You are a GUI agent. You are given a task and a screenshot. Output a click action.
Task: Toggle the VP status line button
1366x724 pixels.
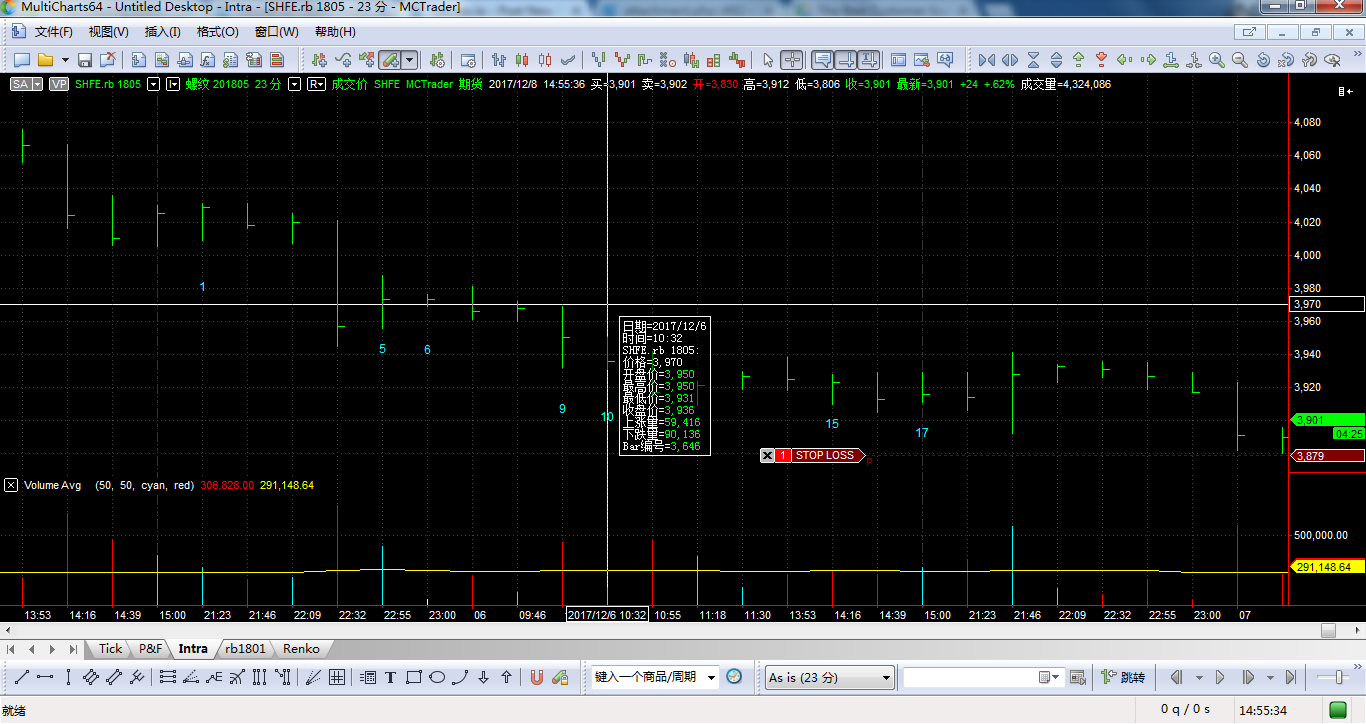(x=59, y=84)
